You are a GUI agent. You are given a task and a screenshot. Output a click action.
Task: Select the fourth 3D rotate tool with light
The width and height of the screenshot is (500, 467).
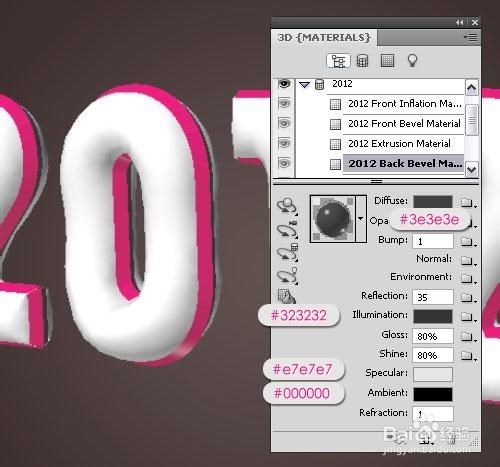point(287,276)
